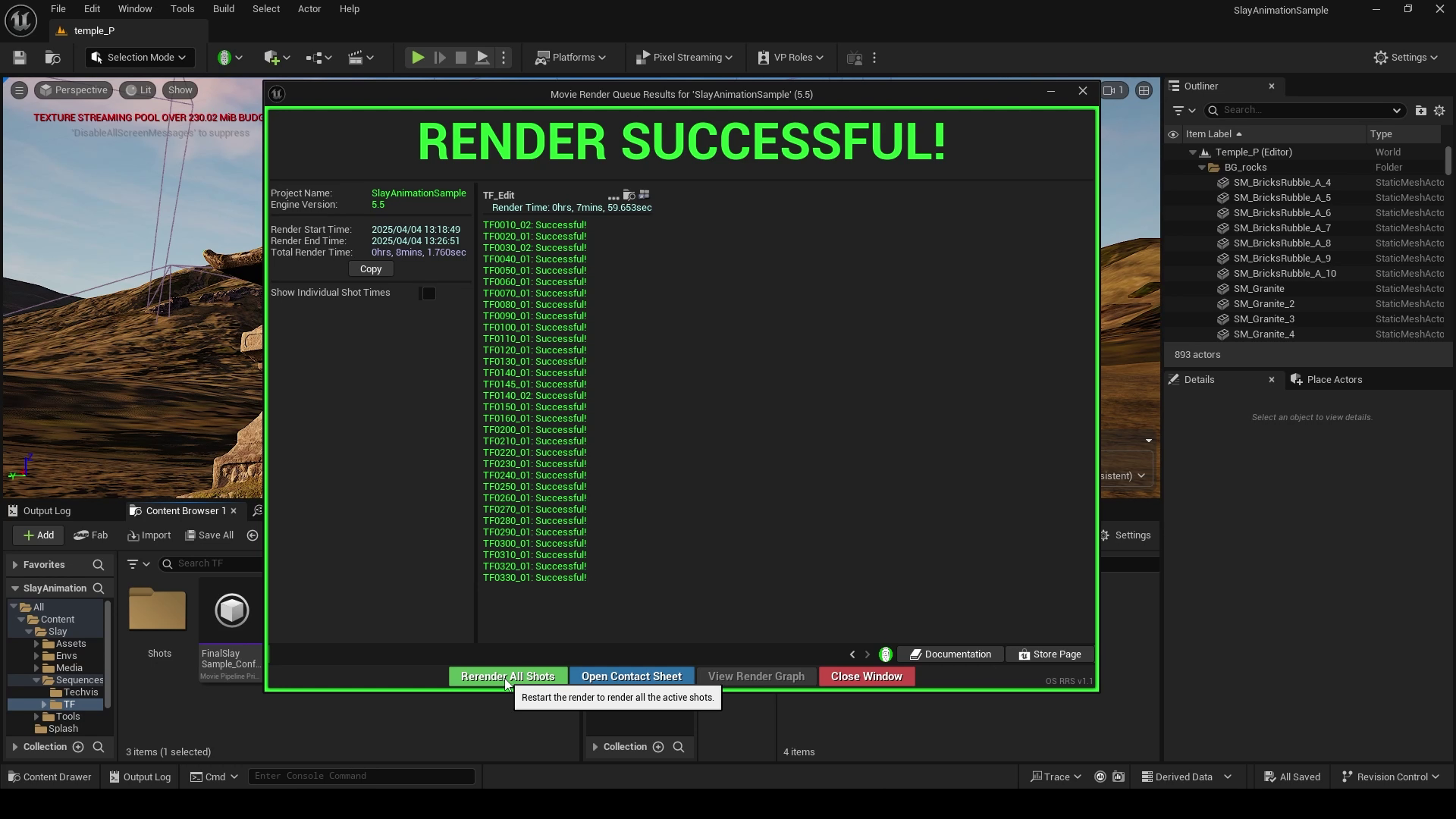Open the Build menu
The height and width of the screenshot is (819, 1456).
[x=223, y=9]
